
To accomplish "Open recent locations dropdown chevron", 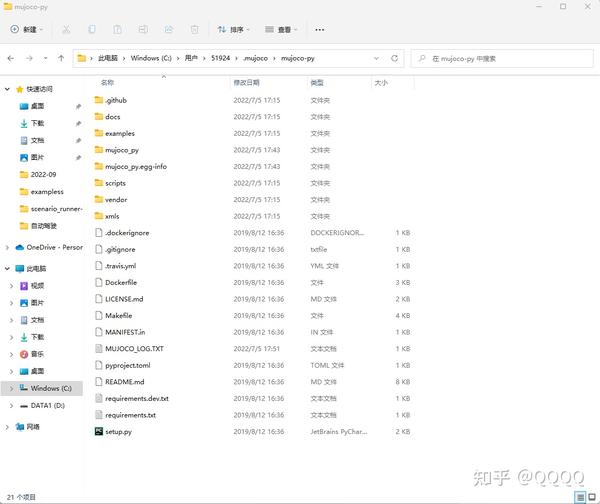I will click(x=46, y=59).
